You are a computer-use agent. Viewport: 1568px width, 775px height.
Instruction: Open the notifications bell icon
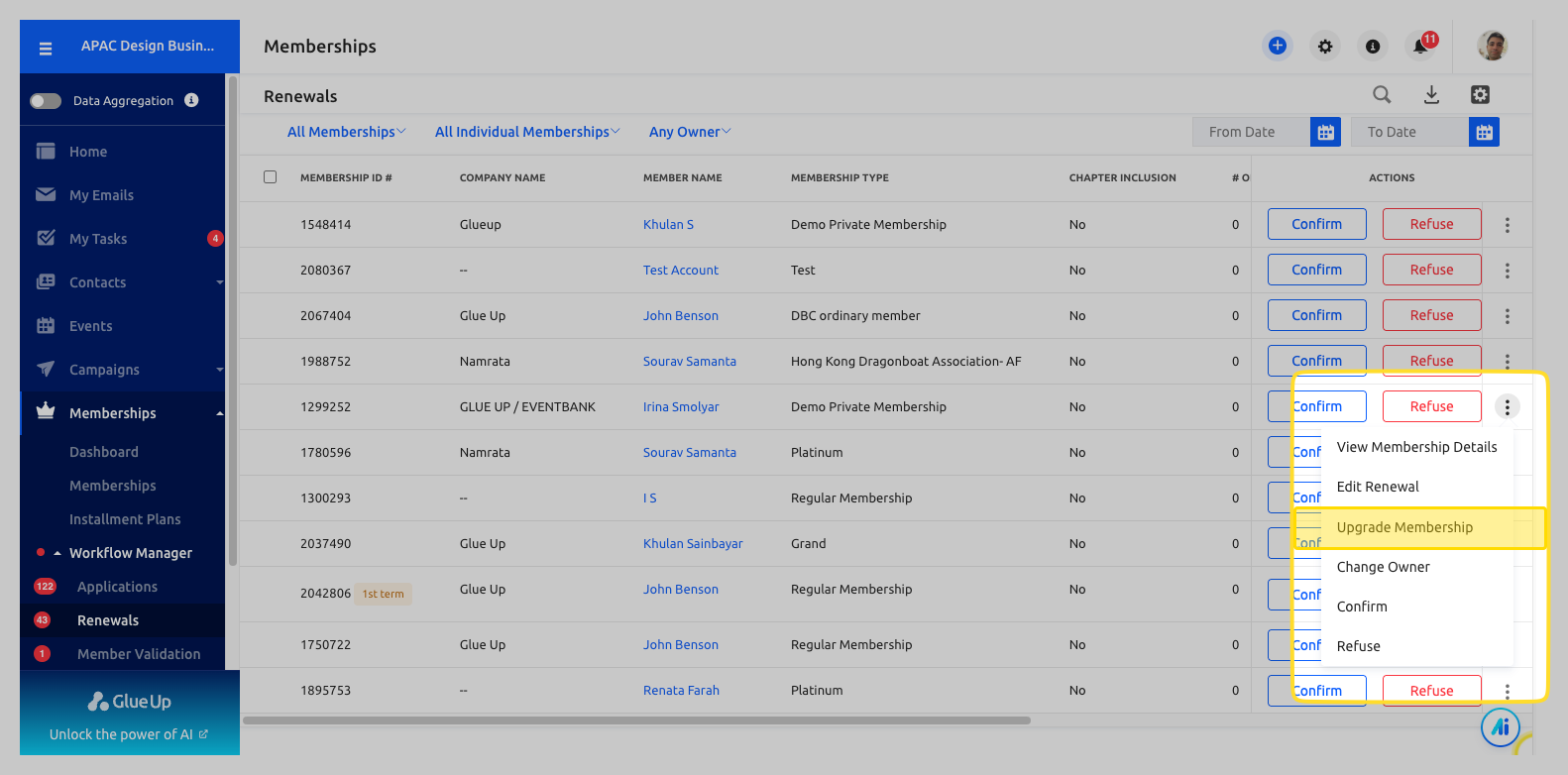pyautogui.click(x=1422, y=46)
